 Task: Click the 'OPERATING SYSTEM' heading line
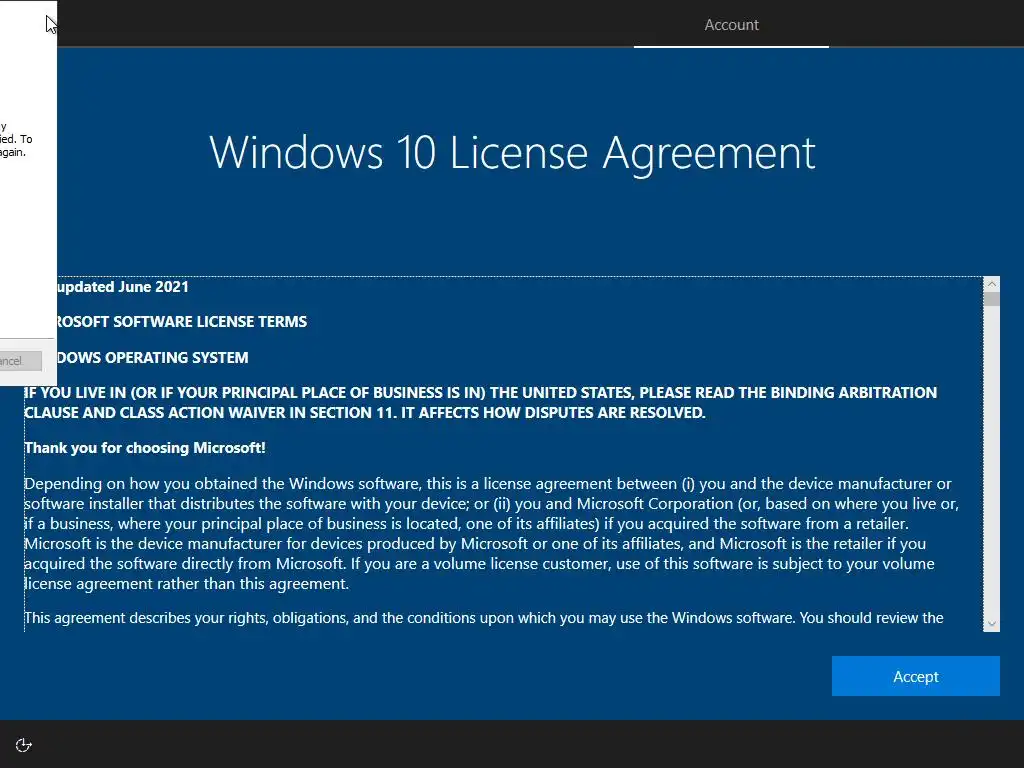tap(153, 357)
